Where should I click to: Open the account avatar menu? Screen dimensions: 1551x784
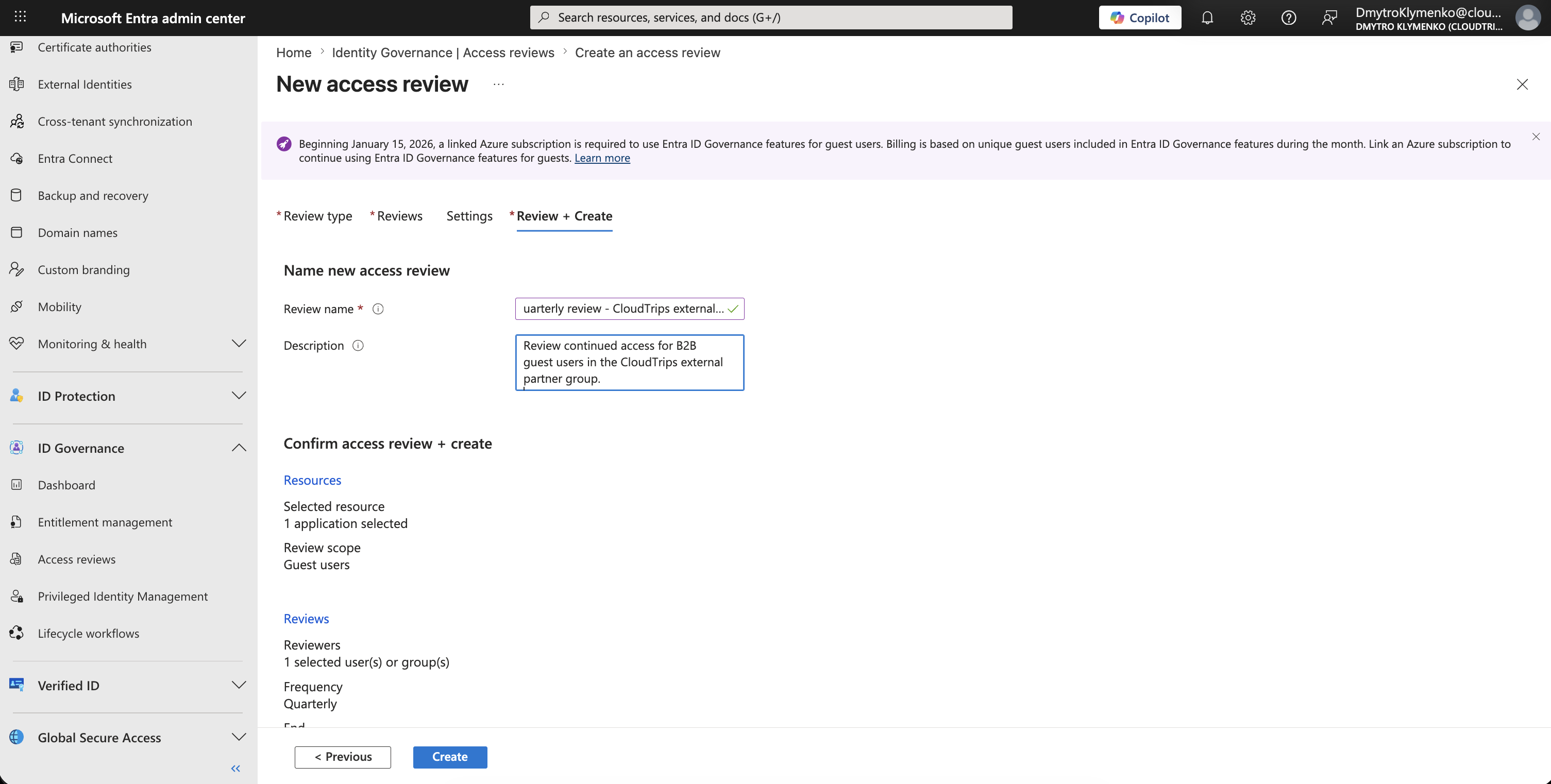[1527, 18]
